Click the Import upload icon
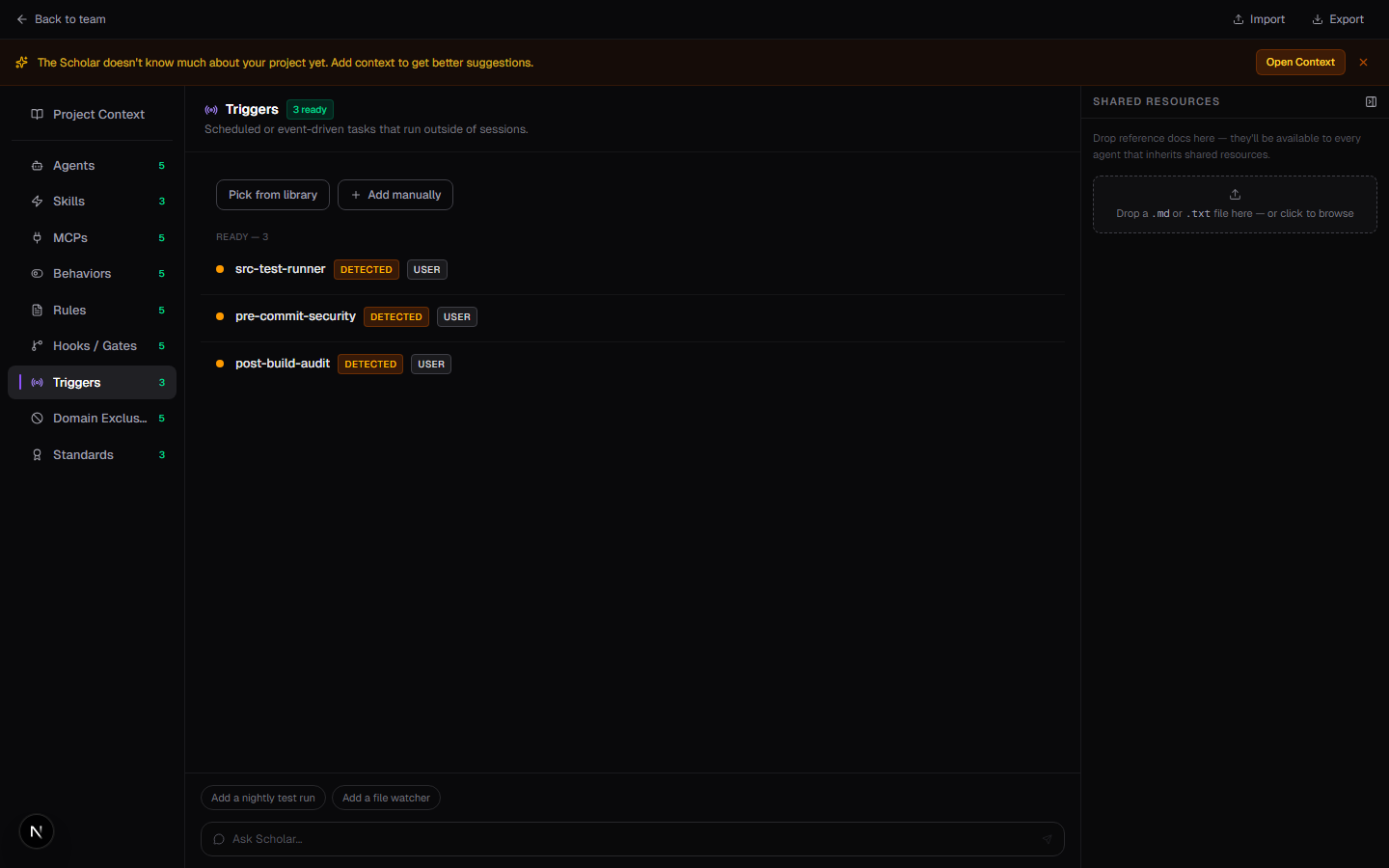Screen dimensions: 1389x868 1238,19
